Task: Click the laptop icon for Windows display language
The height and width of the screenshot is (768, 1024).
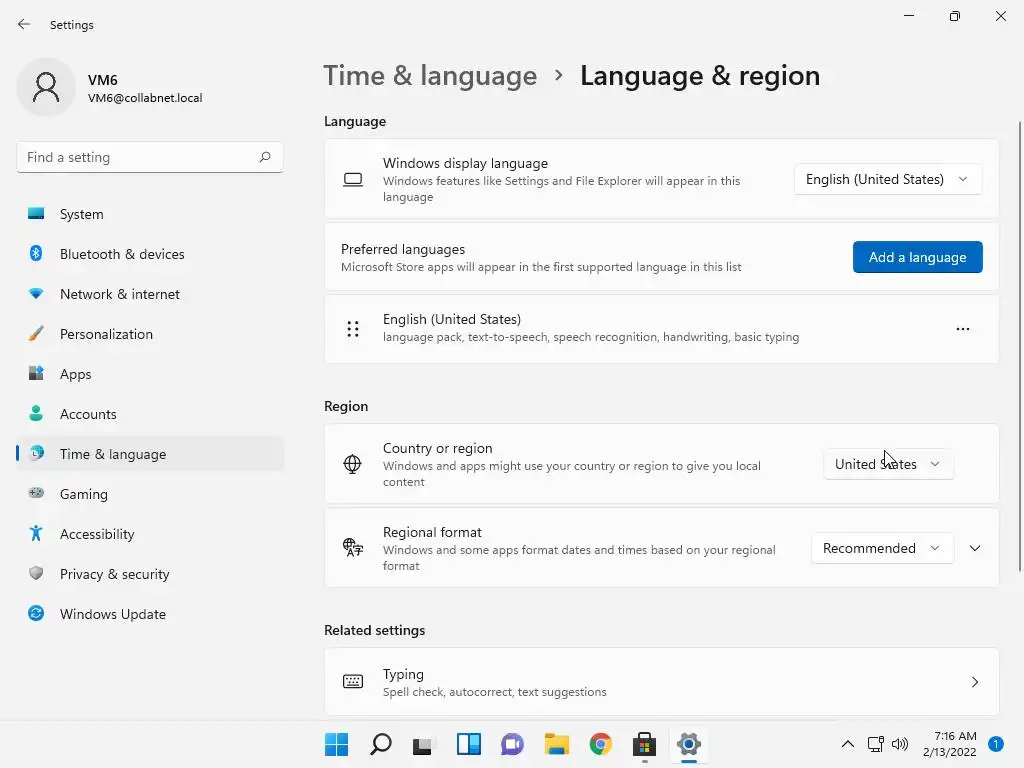Action: tap(353, 179)
